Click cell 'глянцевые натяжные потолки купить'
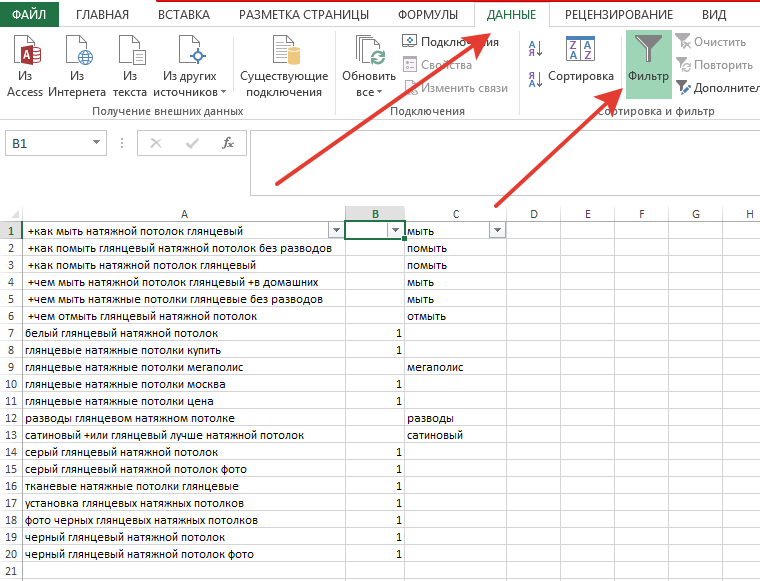The image size is (760, 581). [x=184, y=350]
